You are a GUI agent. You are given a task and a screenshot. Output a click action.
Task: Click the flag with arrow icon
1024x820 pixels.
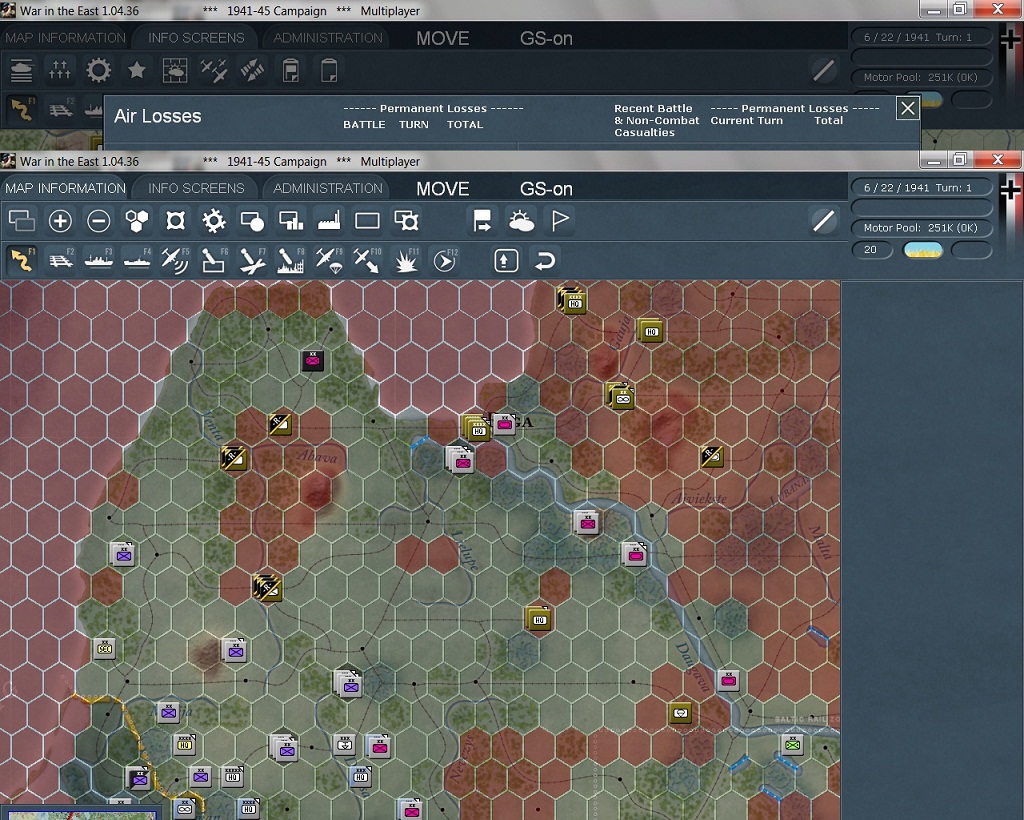[x=482, y=221]
